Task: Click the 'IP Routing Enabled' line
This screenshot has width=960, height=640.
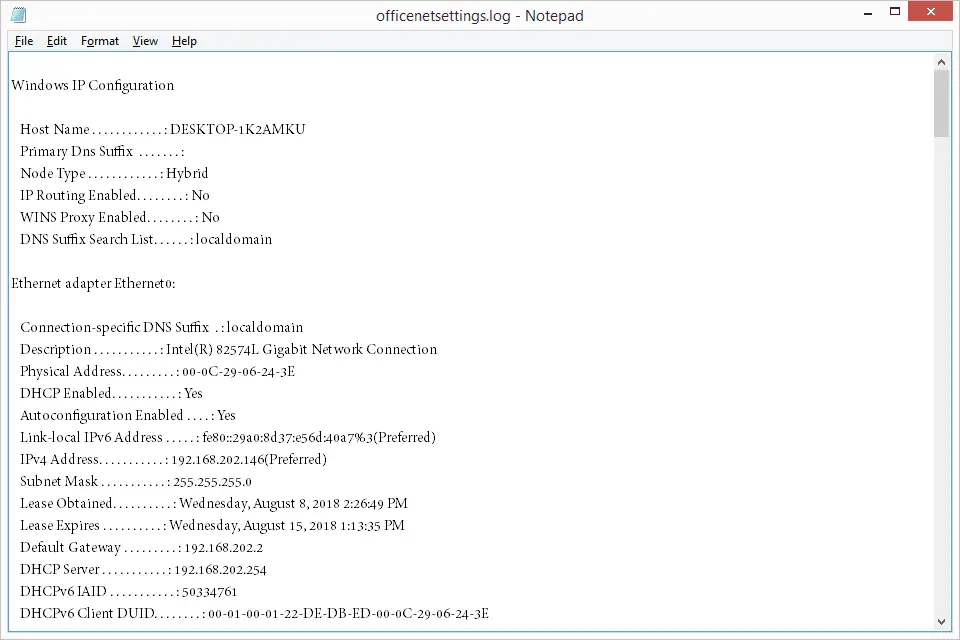Action: (x=114, y=195)
